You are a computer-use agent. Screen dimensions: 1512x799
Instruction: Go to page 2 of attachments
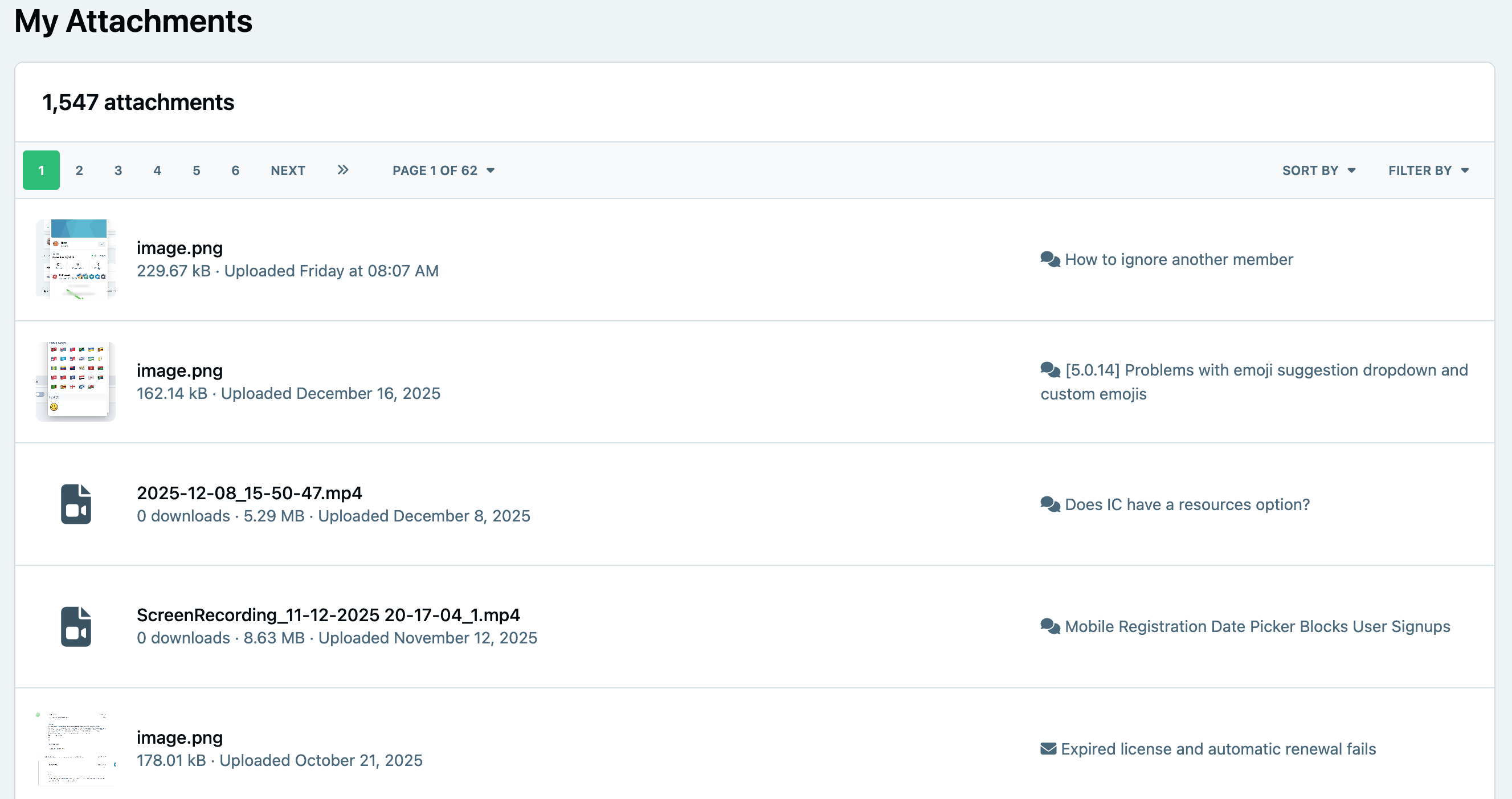[79, 170]
